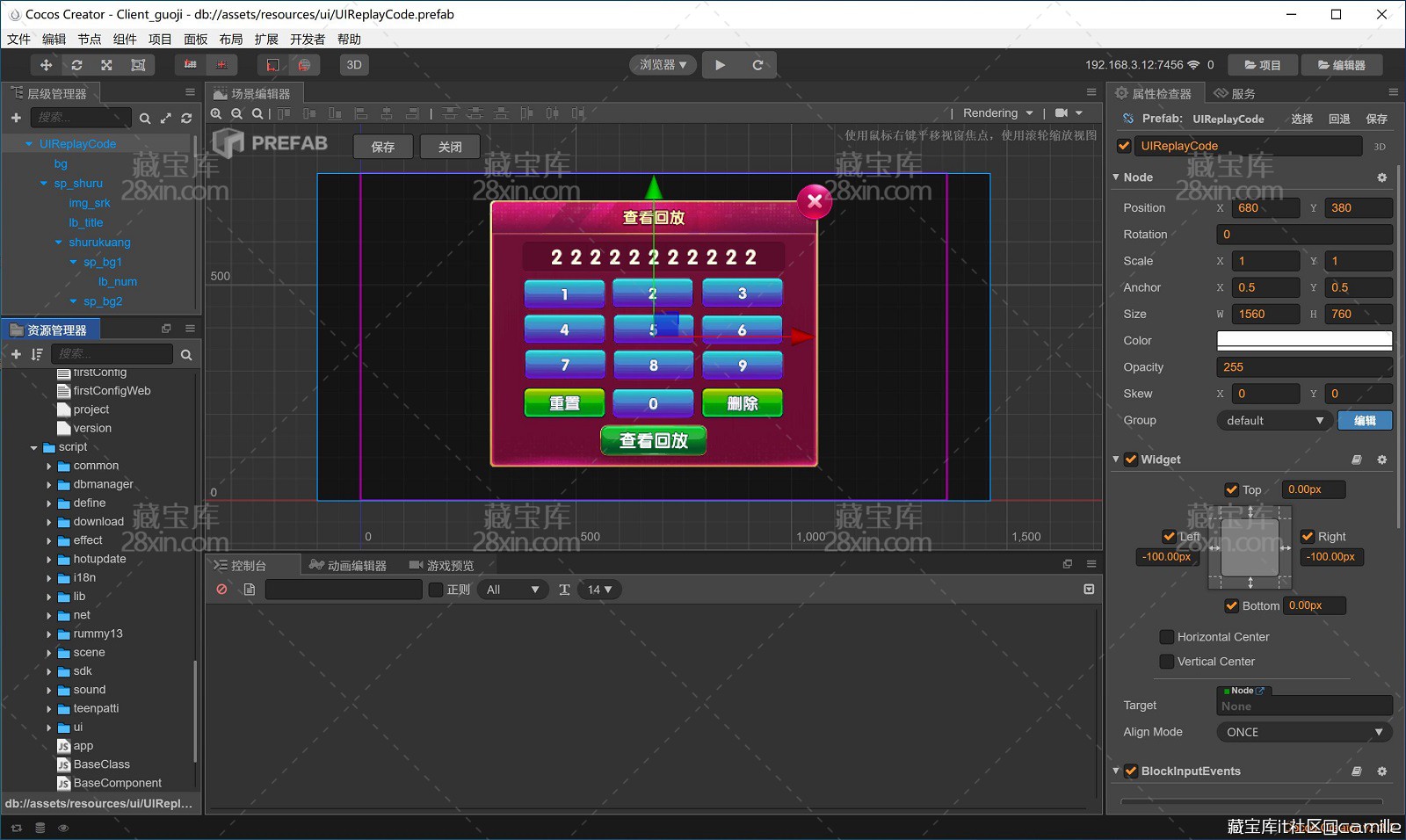Toggle the Widget component checkbox
This screenshot has width=1406, height=840.
pyautogui.click(x=1131, y=460)
